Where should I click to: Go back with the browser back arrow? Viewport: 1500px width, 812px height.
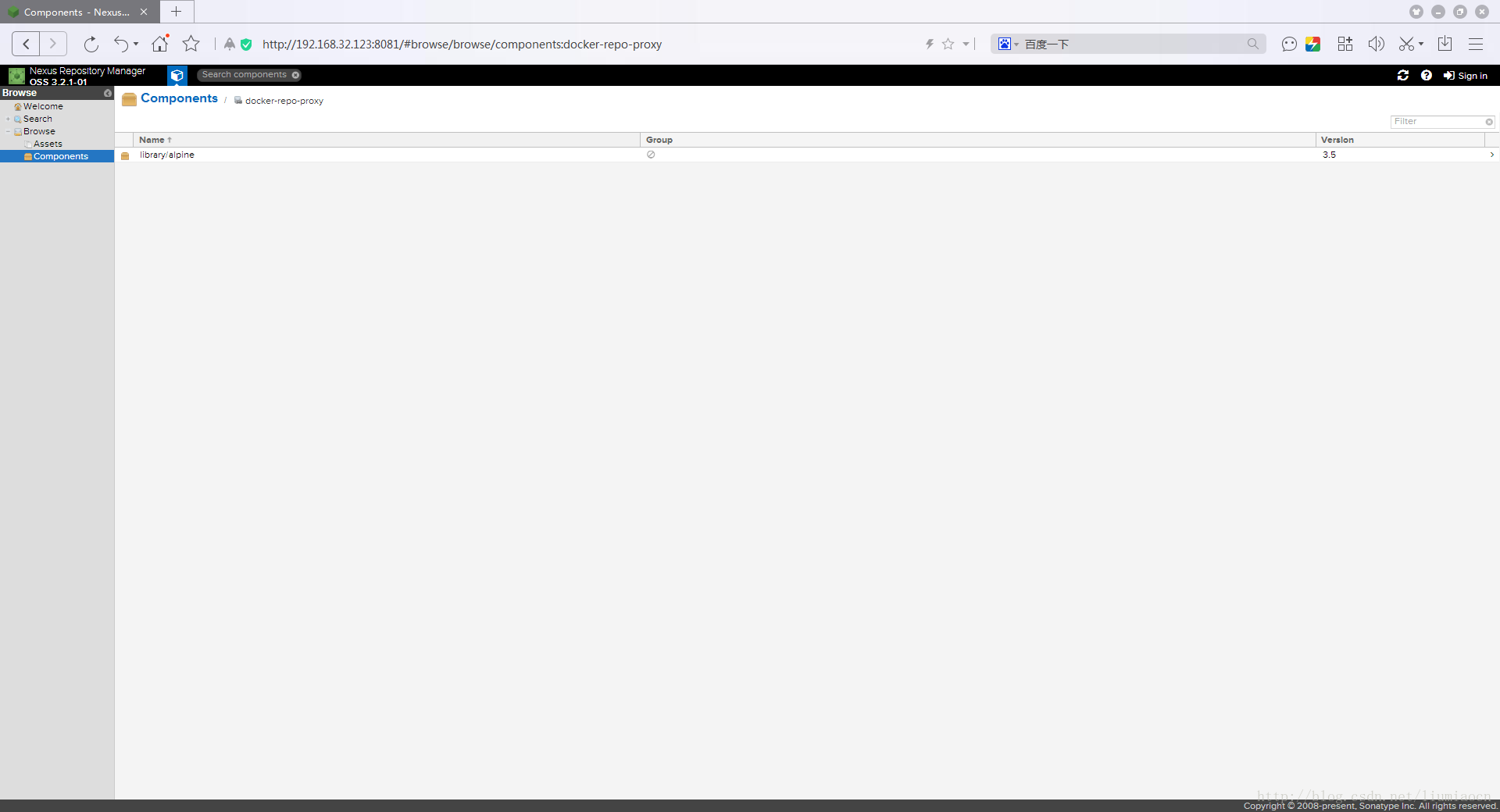tap(26, 44)
